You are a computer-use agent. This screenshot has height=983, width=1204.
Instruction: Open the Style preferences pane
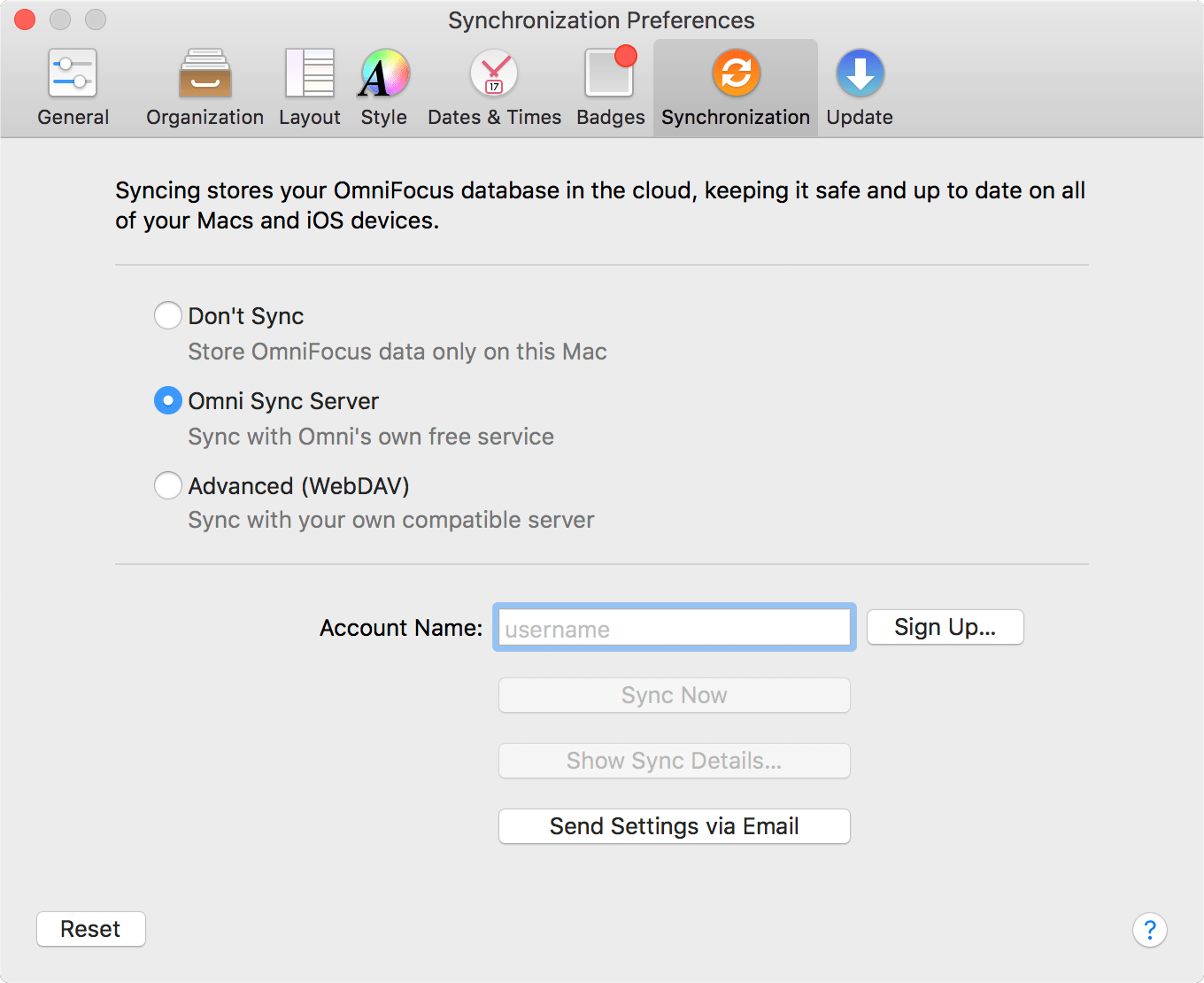[x=383, y=88]
